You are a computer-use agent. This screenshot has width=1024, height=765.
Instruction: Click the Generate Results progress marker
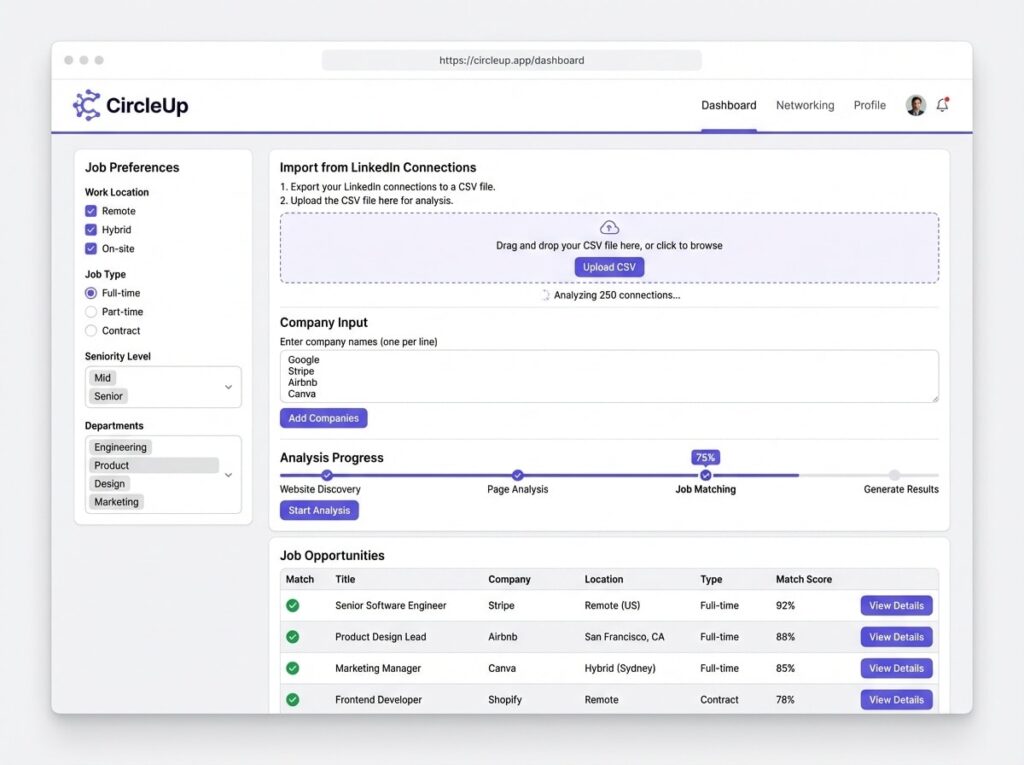pyautogui.click(x=894, y=475)
